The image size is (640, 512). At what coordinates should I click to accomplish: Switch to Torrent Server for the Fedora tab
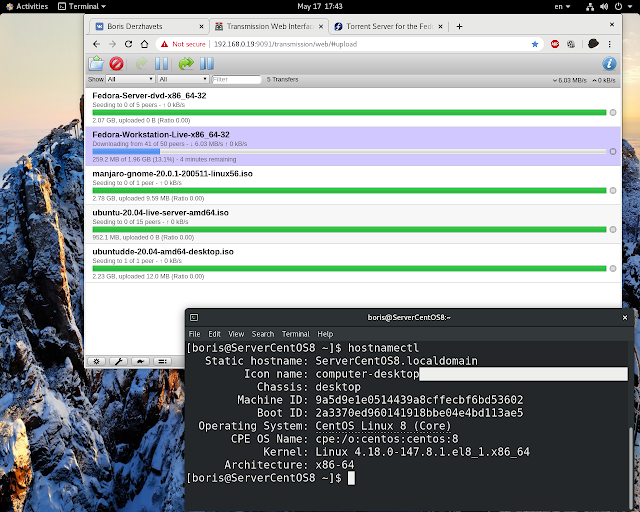pos(389,27)
